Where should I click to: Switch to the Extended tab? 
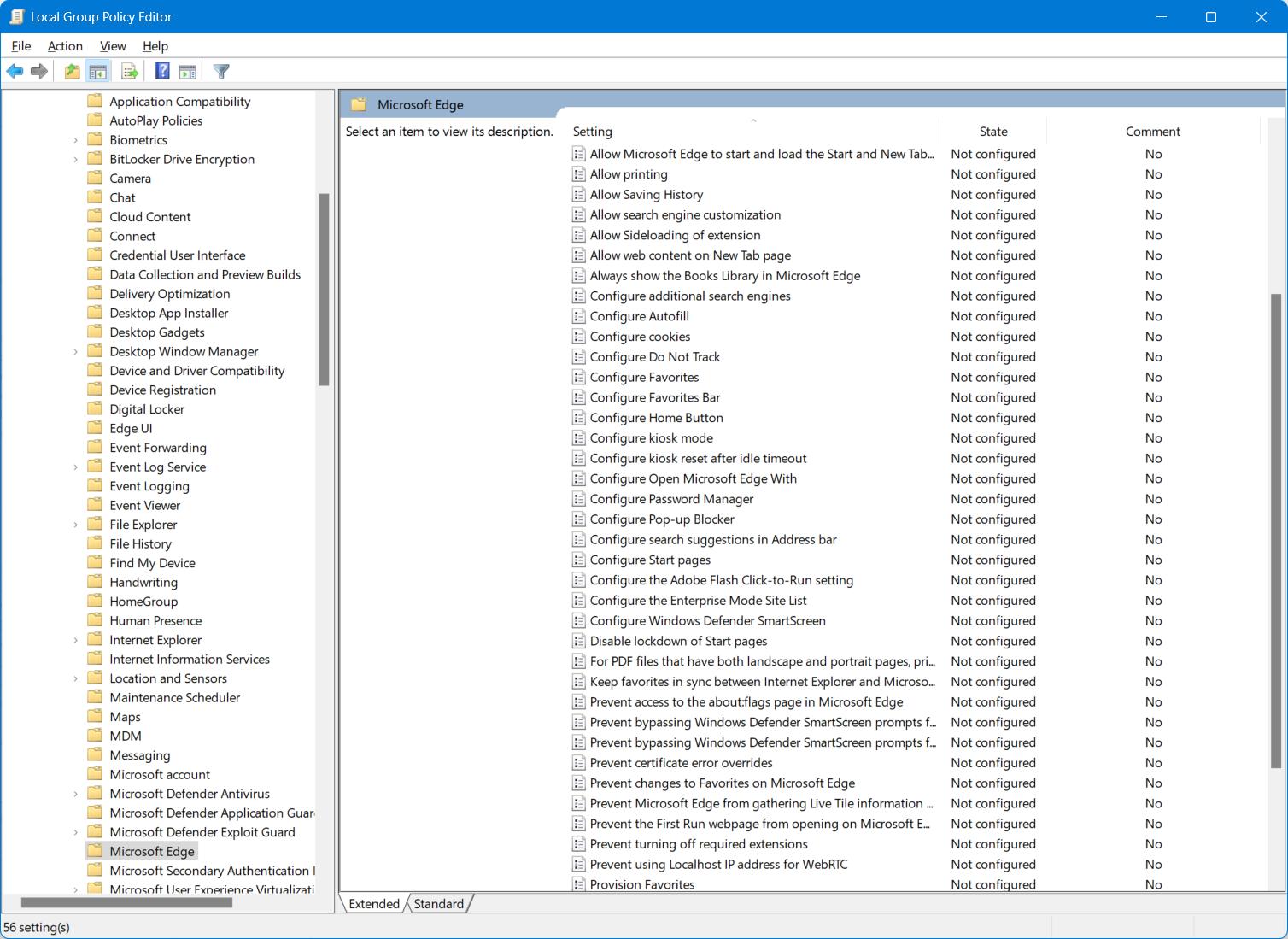pos(374,904)
